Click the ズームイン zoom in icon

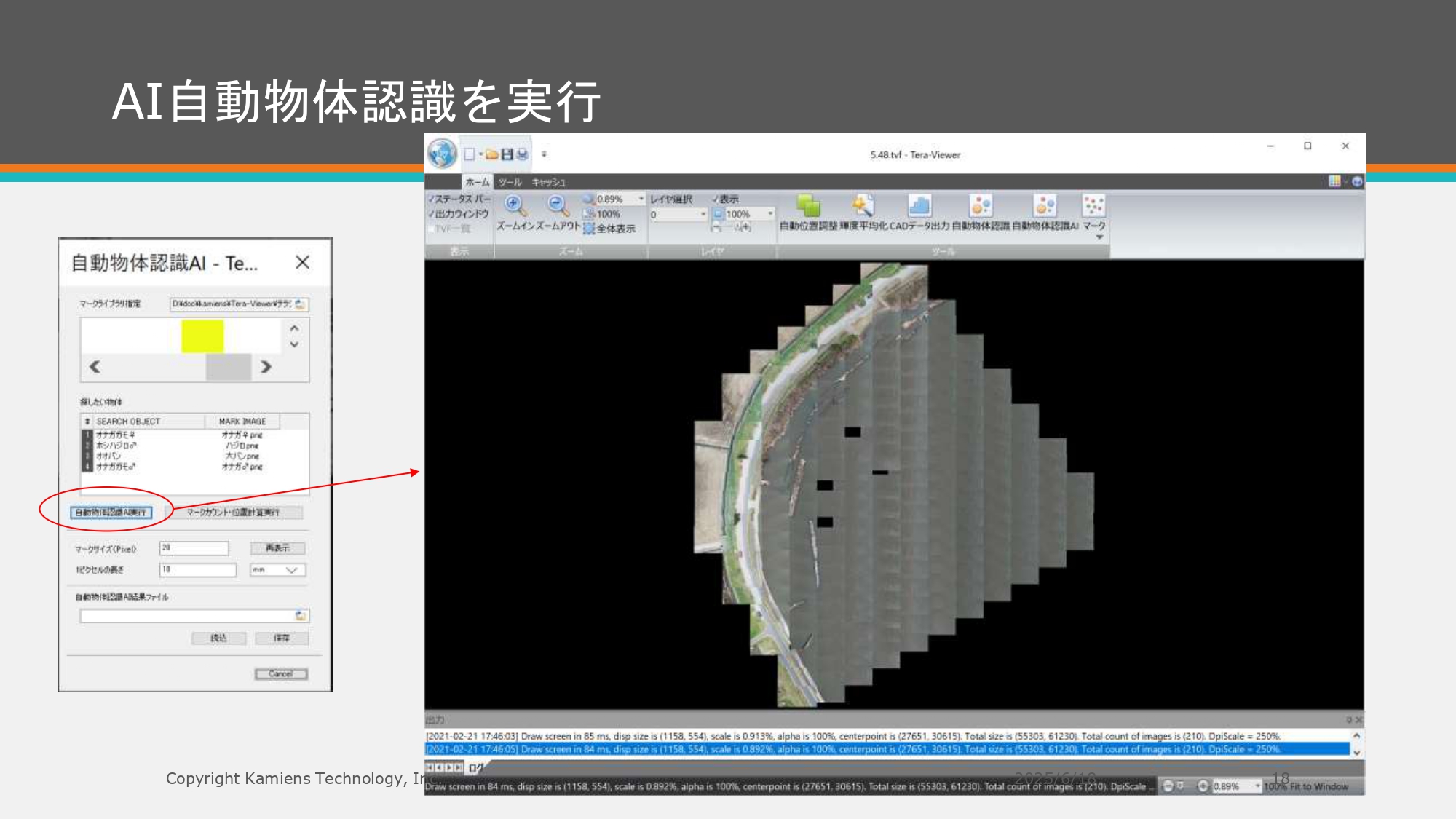point(515,205)
